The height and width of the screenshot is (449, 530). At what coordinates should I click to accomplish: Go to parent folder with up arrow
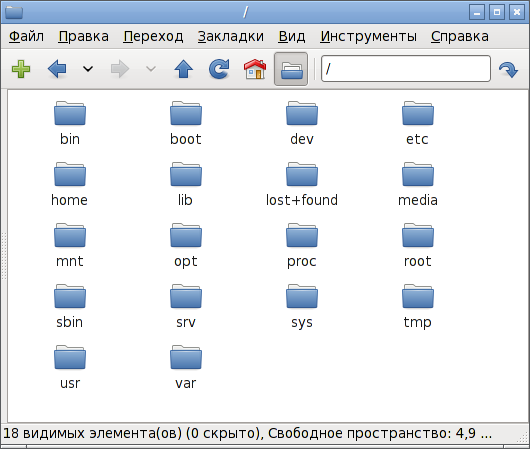pyautogui.click(x=184, y=69)
